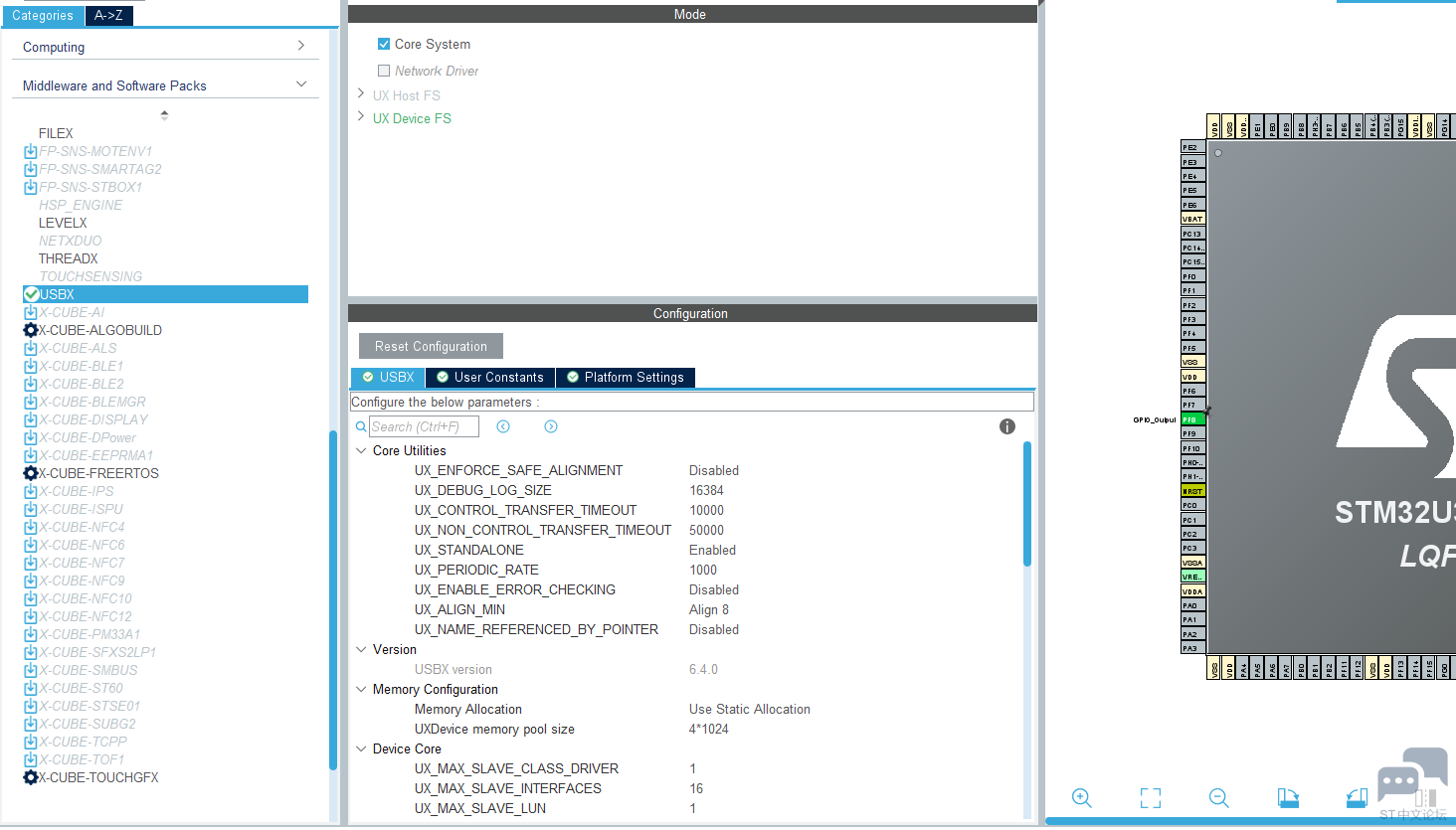This screenshot has width=1456, height=830.
Task: Open the Platform Settings tab
Action: point(626,377)
